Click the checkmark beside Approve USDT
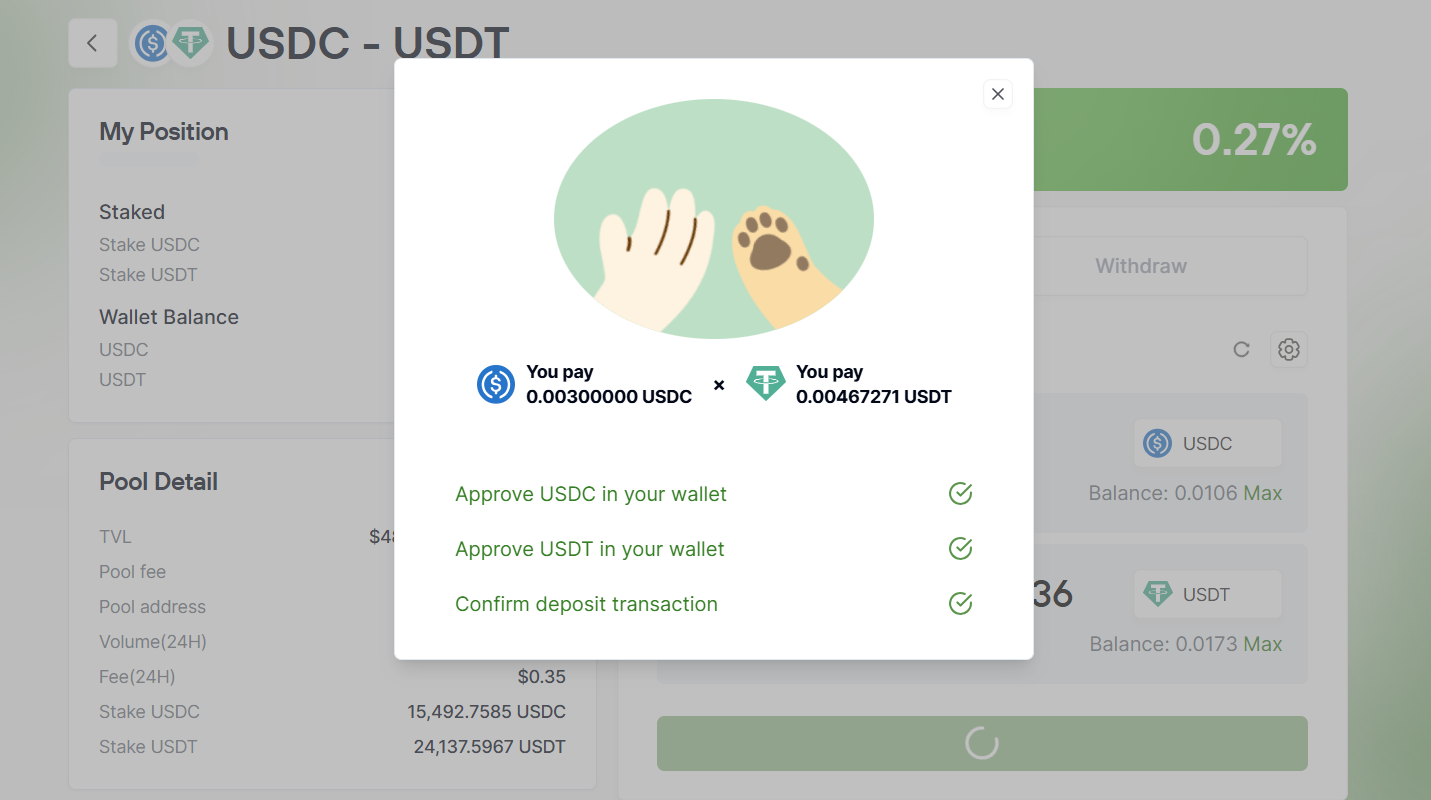The width and height of the screenshot is (1431, 800). point(960,549)
